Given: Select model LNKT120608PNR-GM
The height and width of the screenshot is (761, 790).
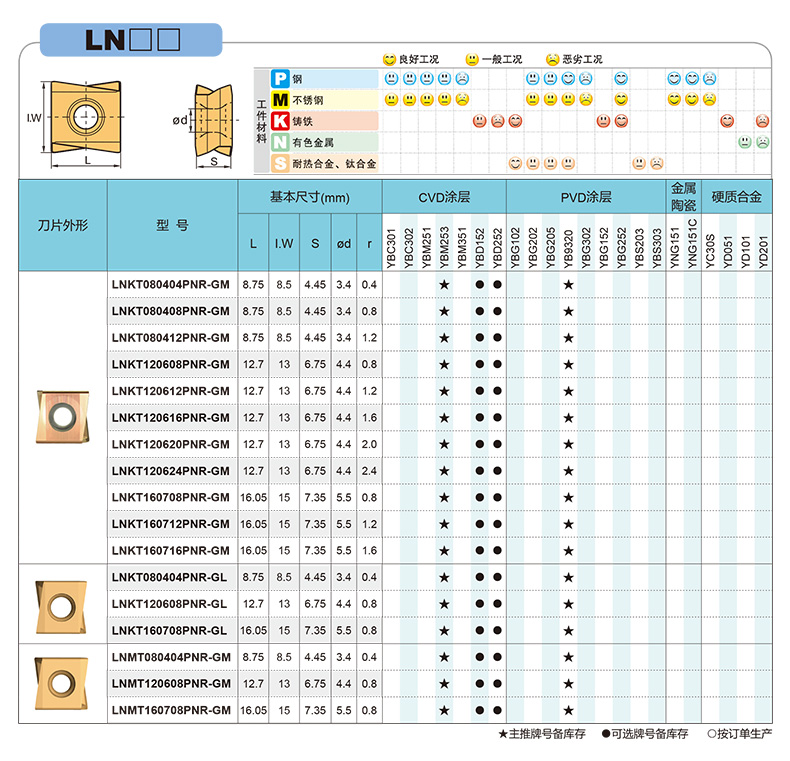Looking at the screenshot, I should [x=171, y=364].
